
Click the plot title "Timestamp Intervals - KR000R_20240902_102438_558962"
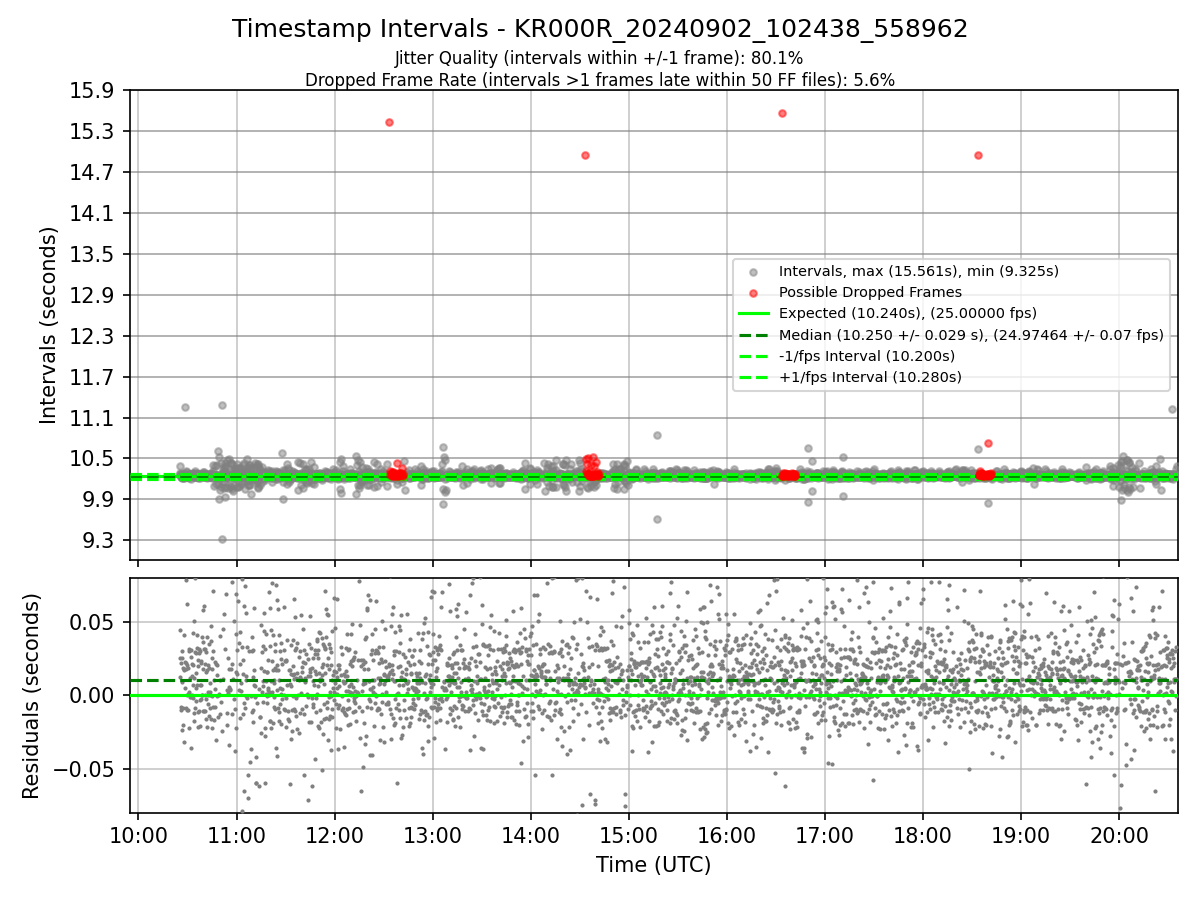600,29
